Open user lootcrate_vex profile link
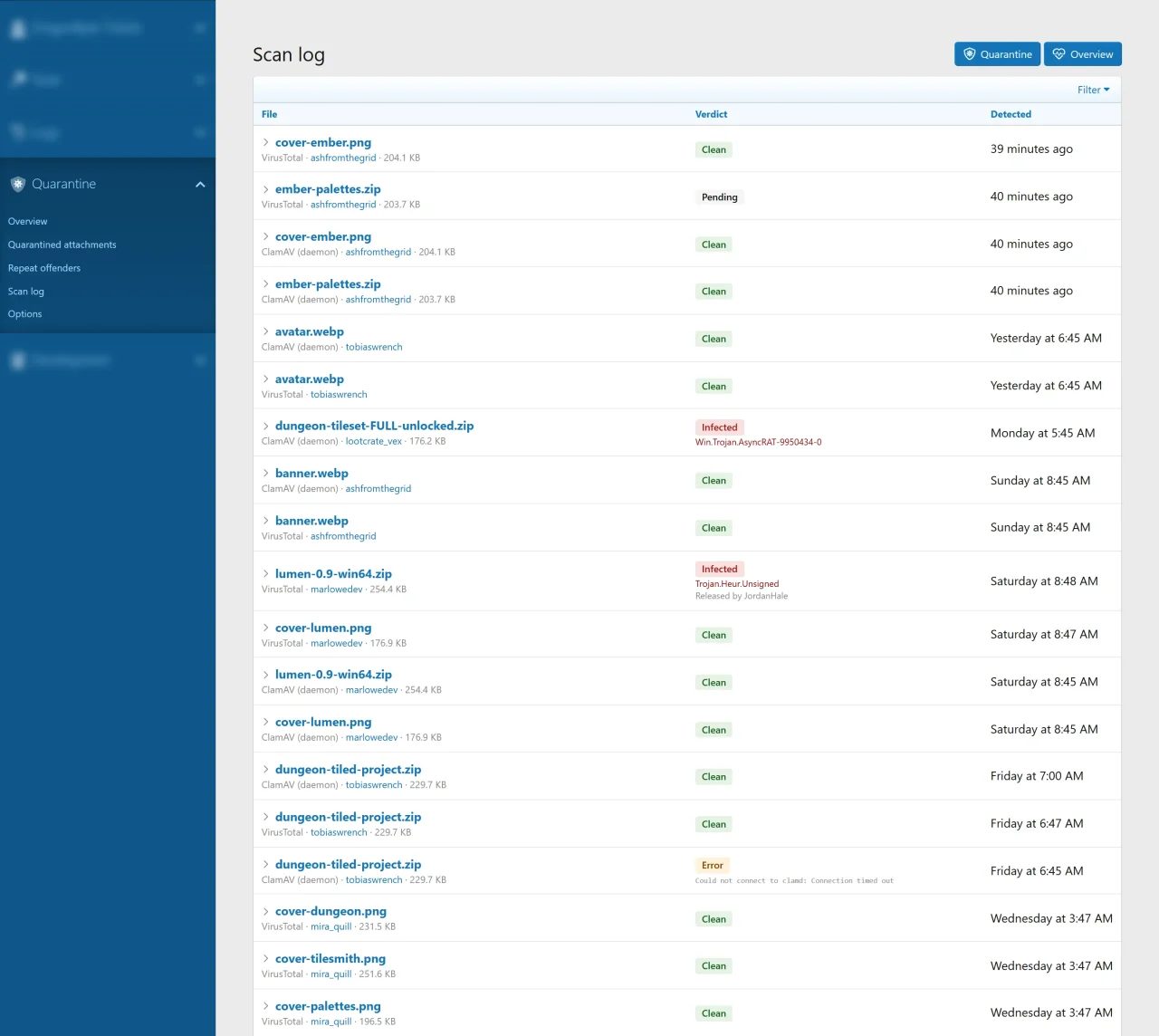This screenshot has height=1036, width=1159. click(x=374, y=442)
